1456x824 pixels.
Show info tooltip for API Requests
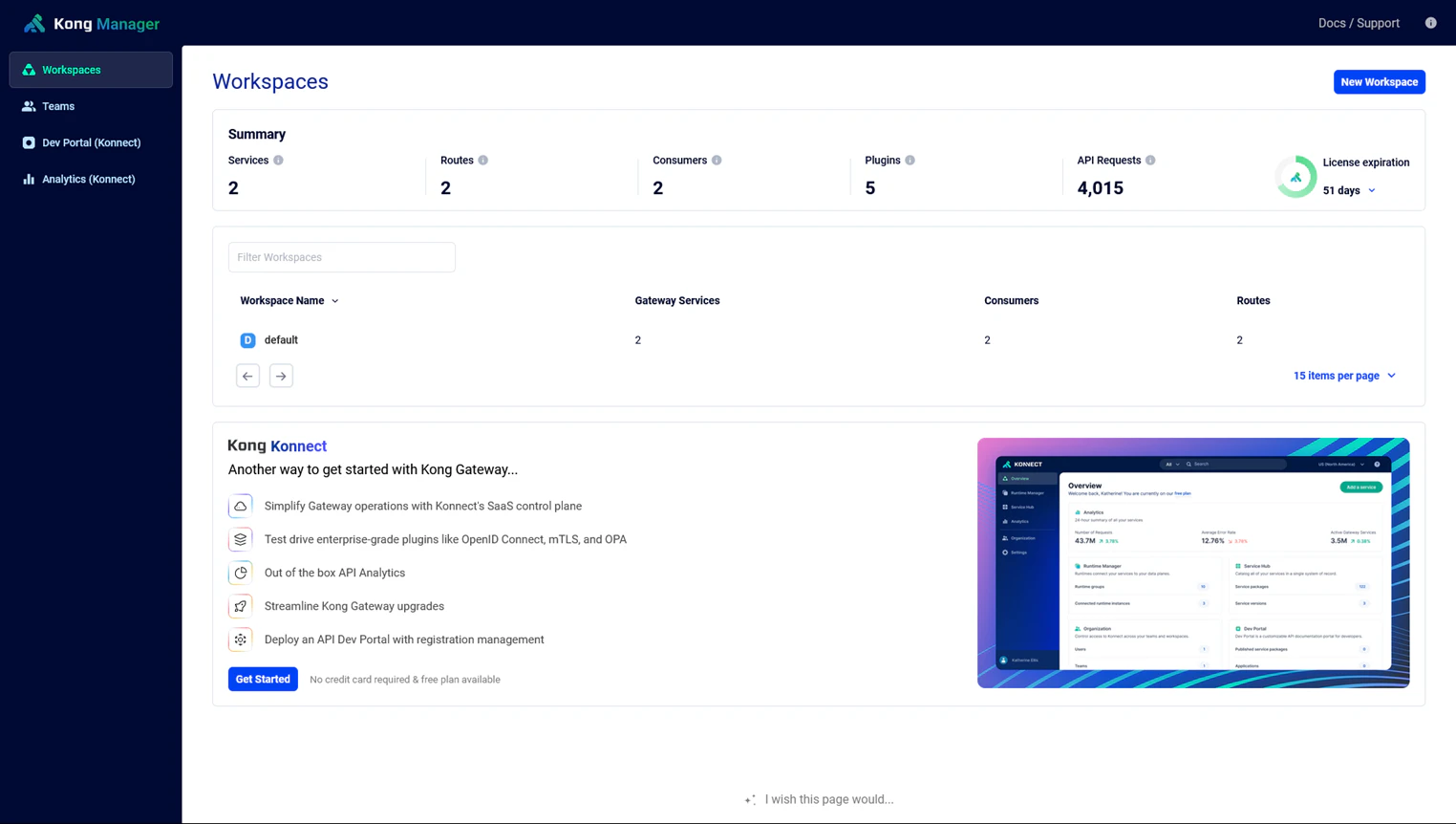(x=1150, y=161)
